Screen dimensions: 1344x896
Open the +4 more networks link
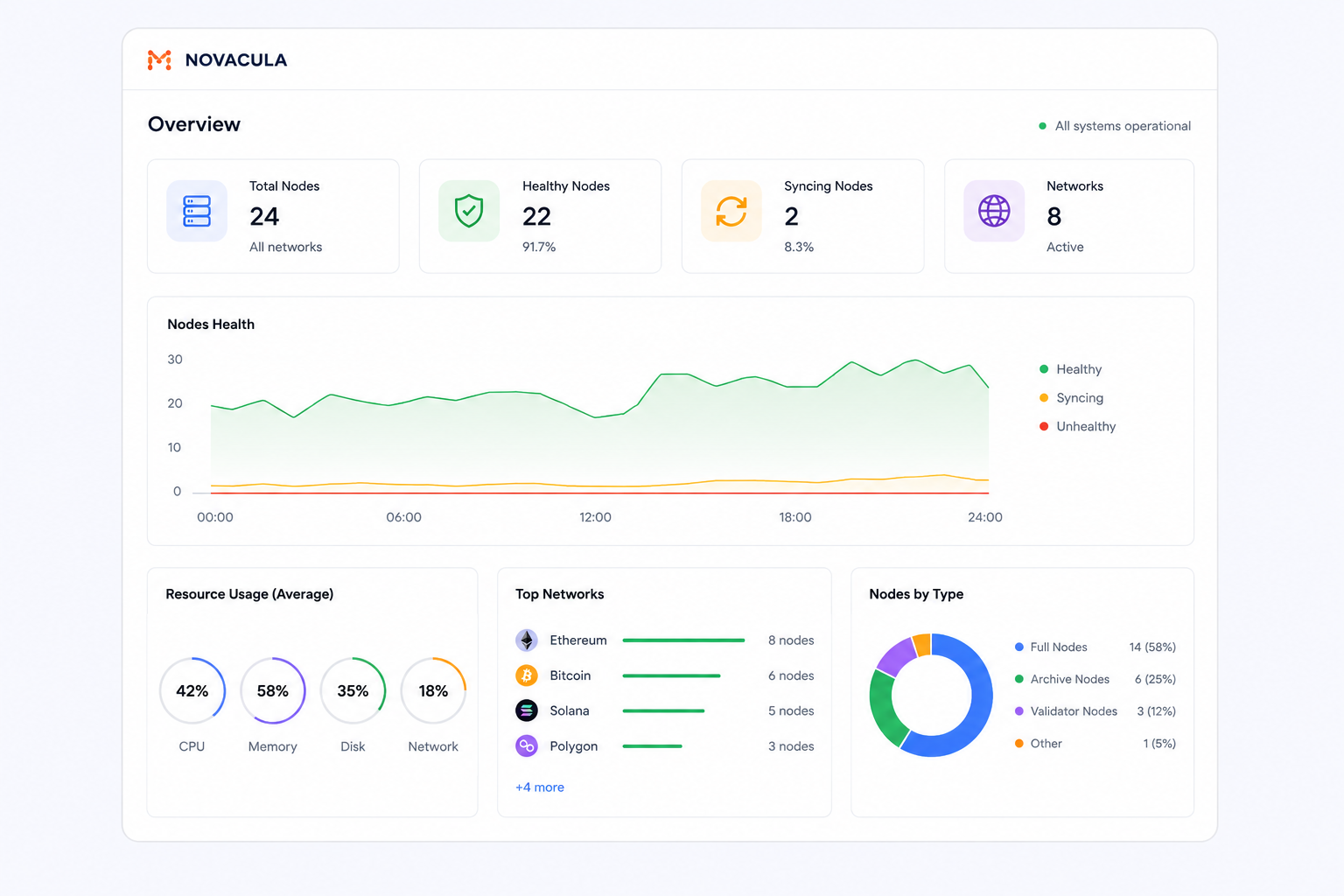coord(540,787)
